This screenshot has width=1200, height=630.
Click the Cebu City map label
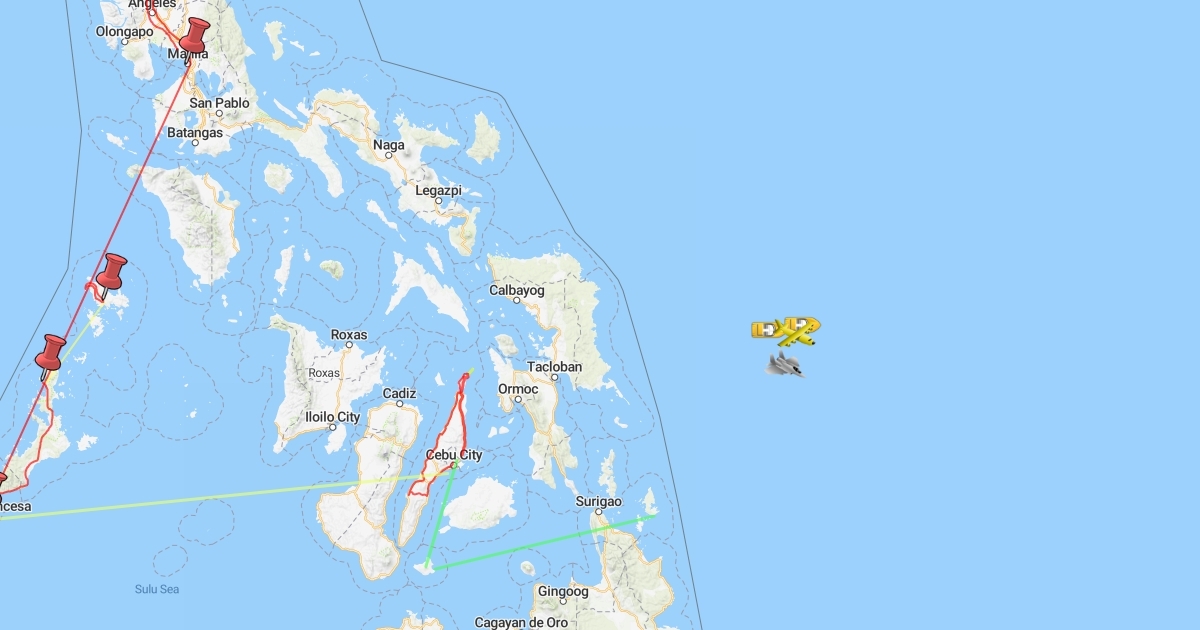(454, 455)
